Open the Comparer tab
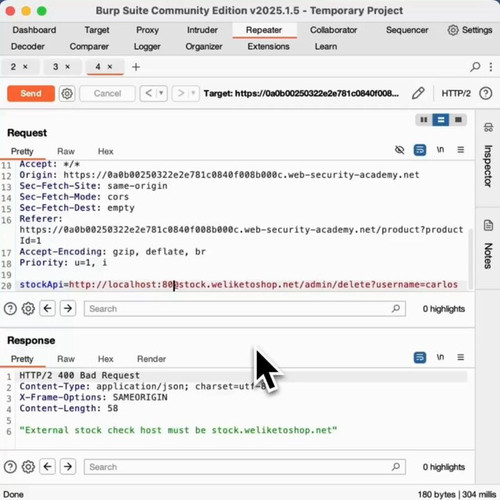Image resolution: width=500 pixels, height=500 pixels. click(89, 47)
